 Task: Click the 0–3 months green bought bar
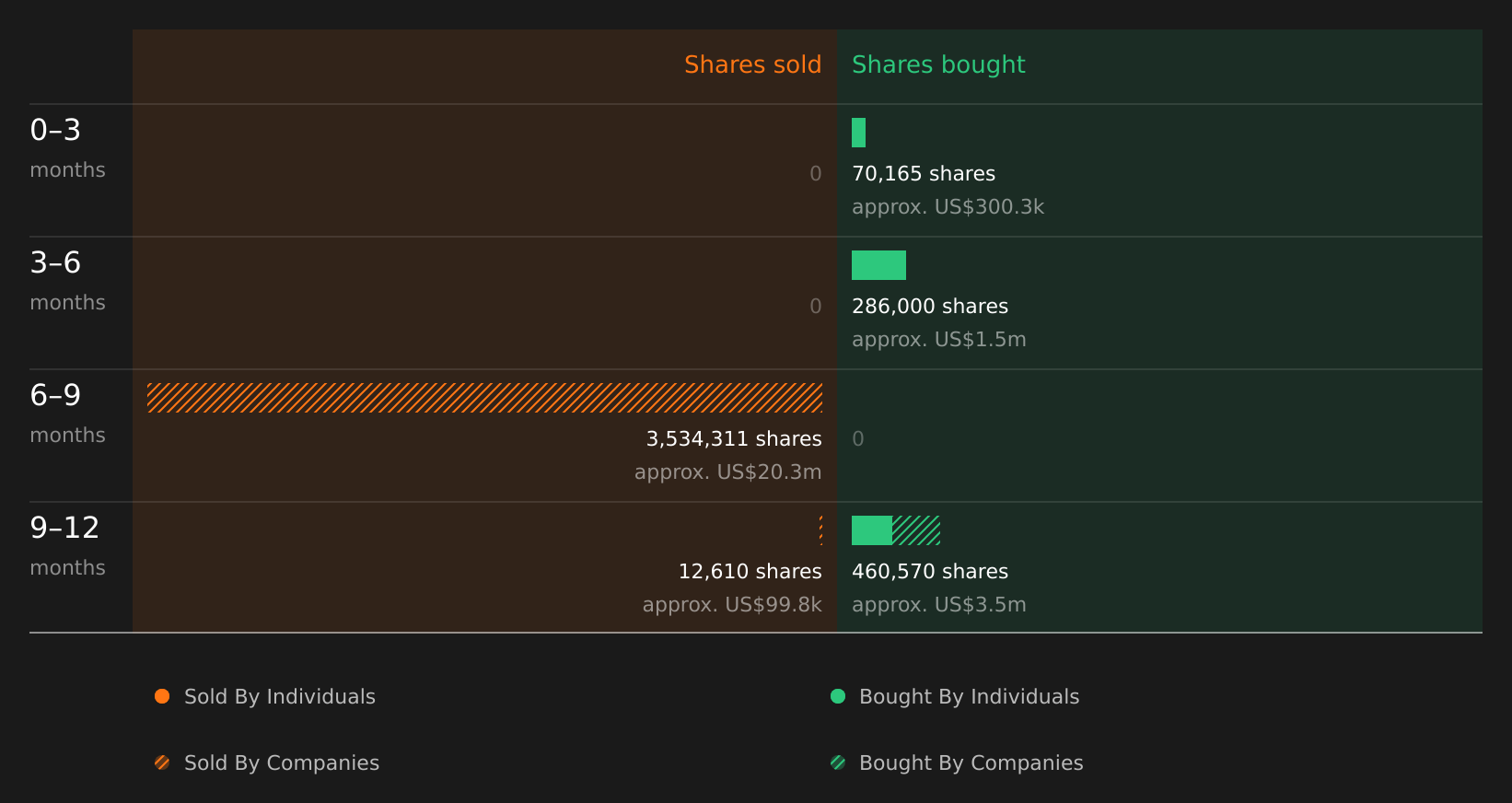(x=858, y=133)
